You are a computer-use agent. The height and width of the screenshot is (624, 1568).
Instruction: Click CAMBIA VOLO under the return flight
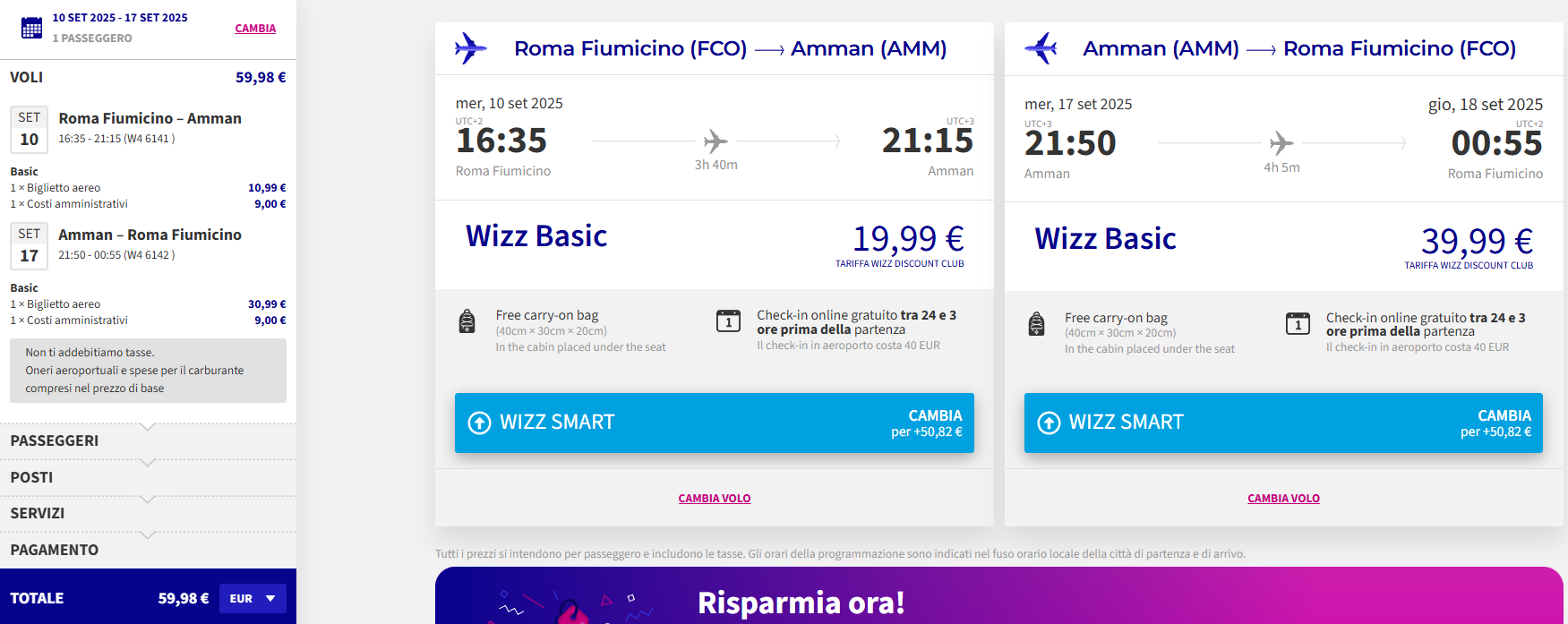1283,499
